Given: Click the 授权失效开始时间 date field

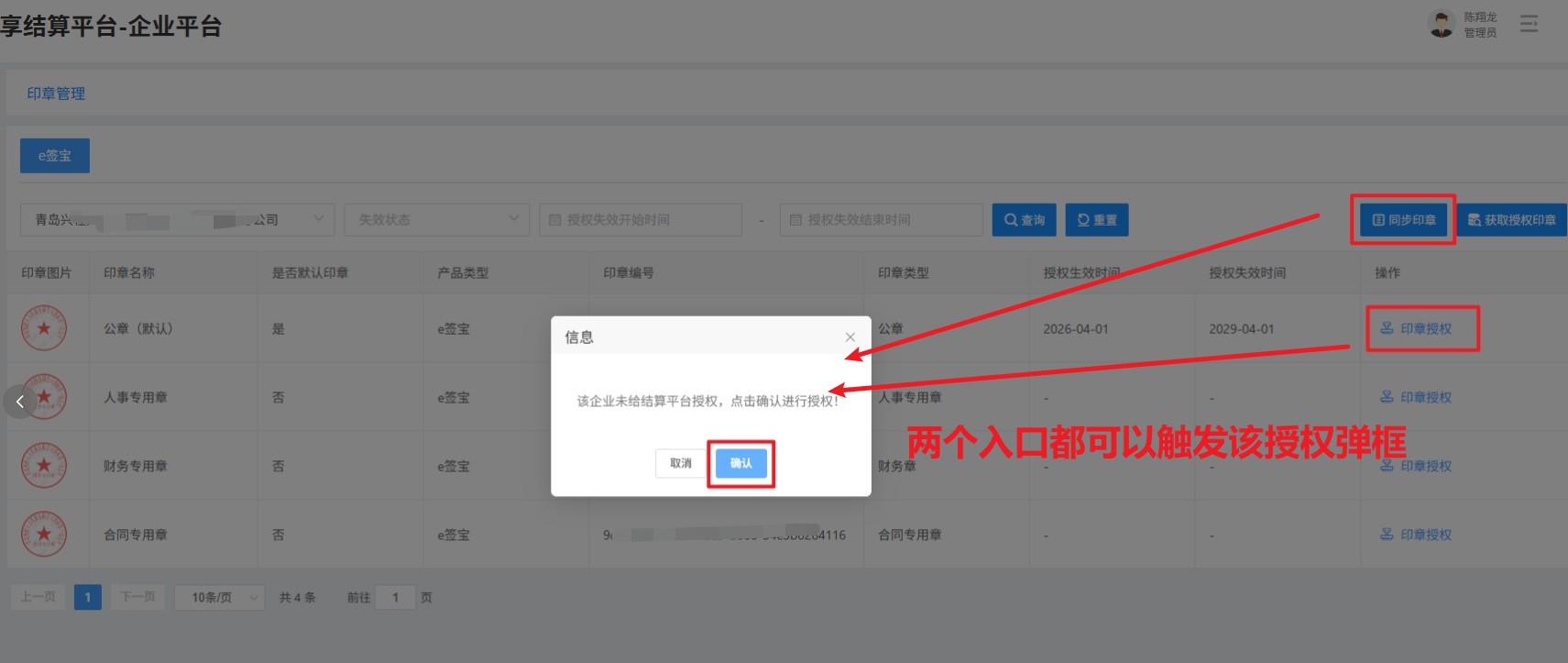Looking at the screenshot, I should click(x=641, y=220).
